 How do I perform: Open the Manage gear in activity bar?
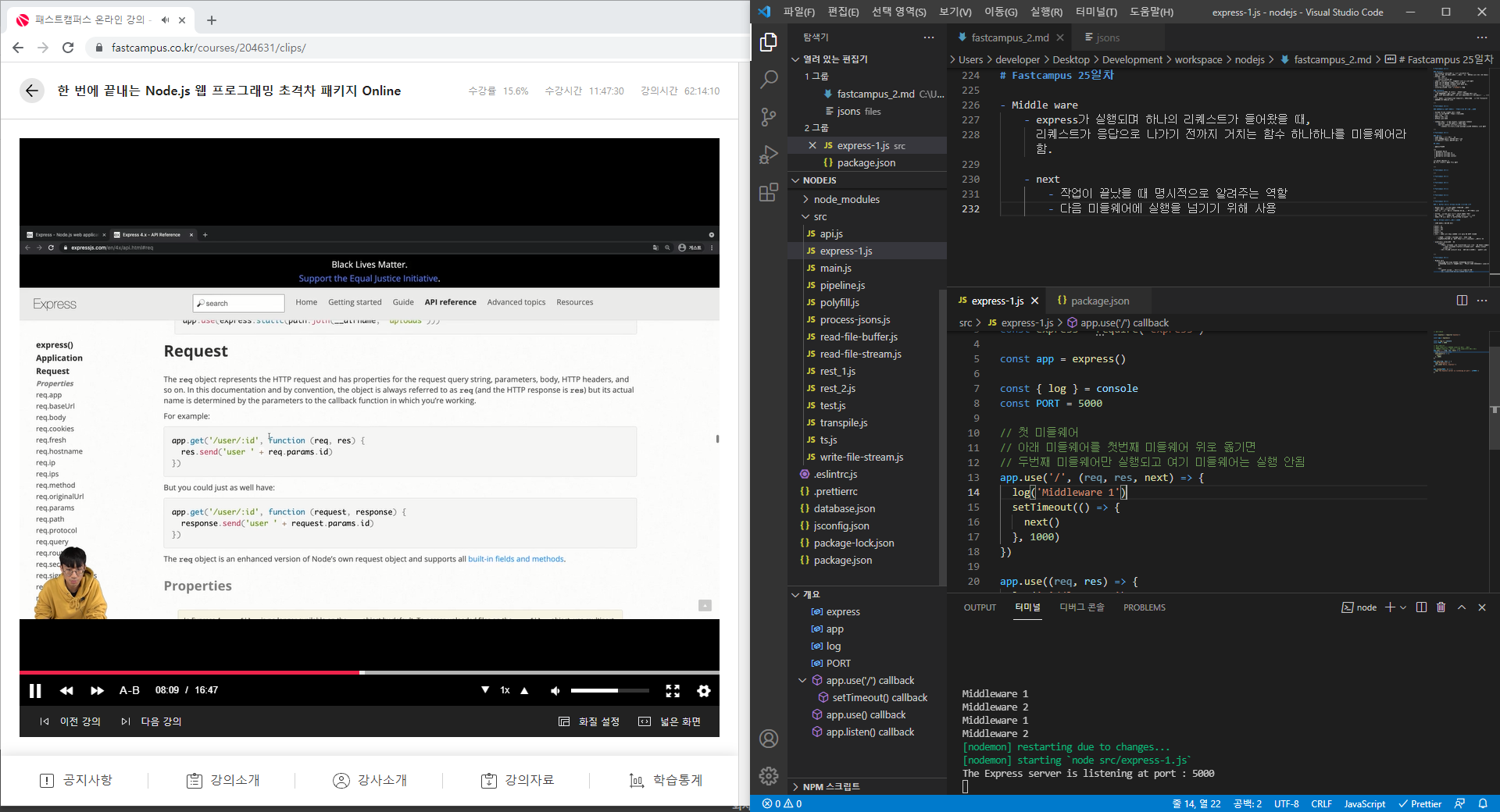point(769,775)
